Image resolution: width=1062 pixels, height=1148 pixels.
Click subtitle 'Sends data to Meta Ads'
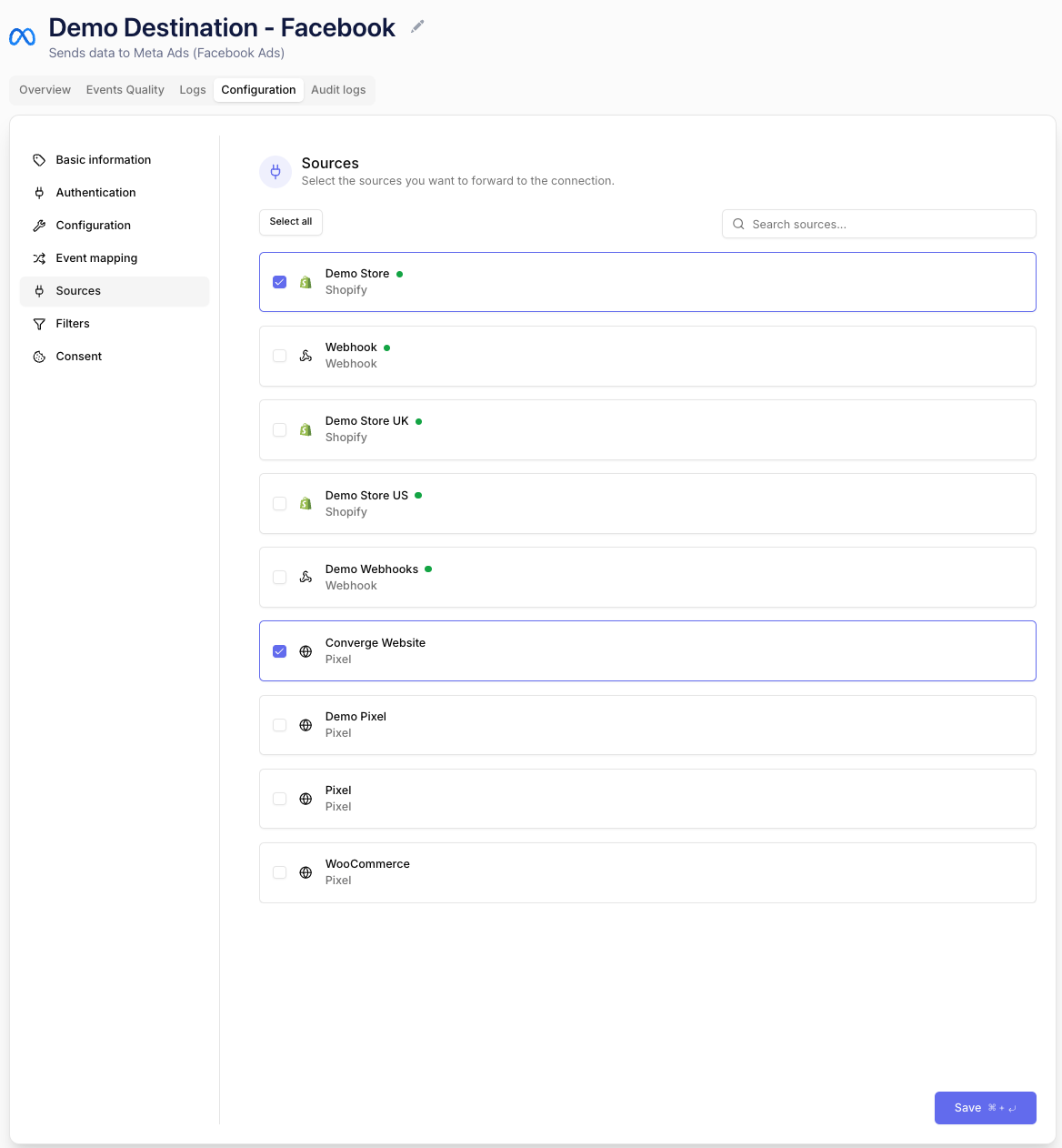(x=166, y=53)
